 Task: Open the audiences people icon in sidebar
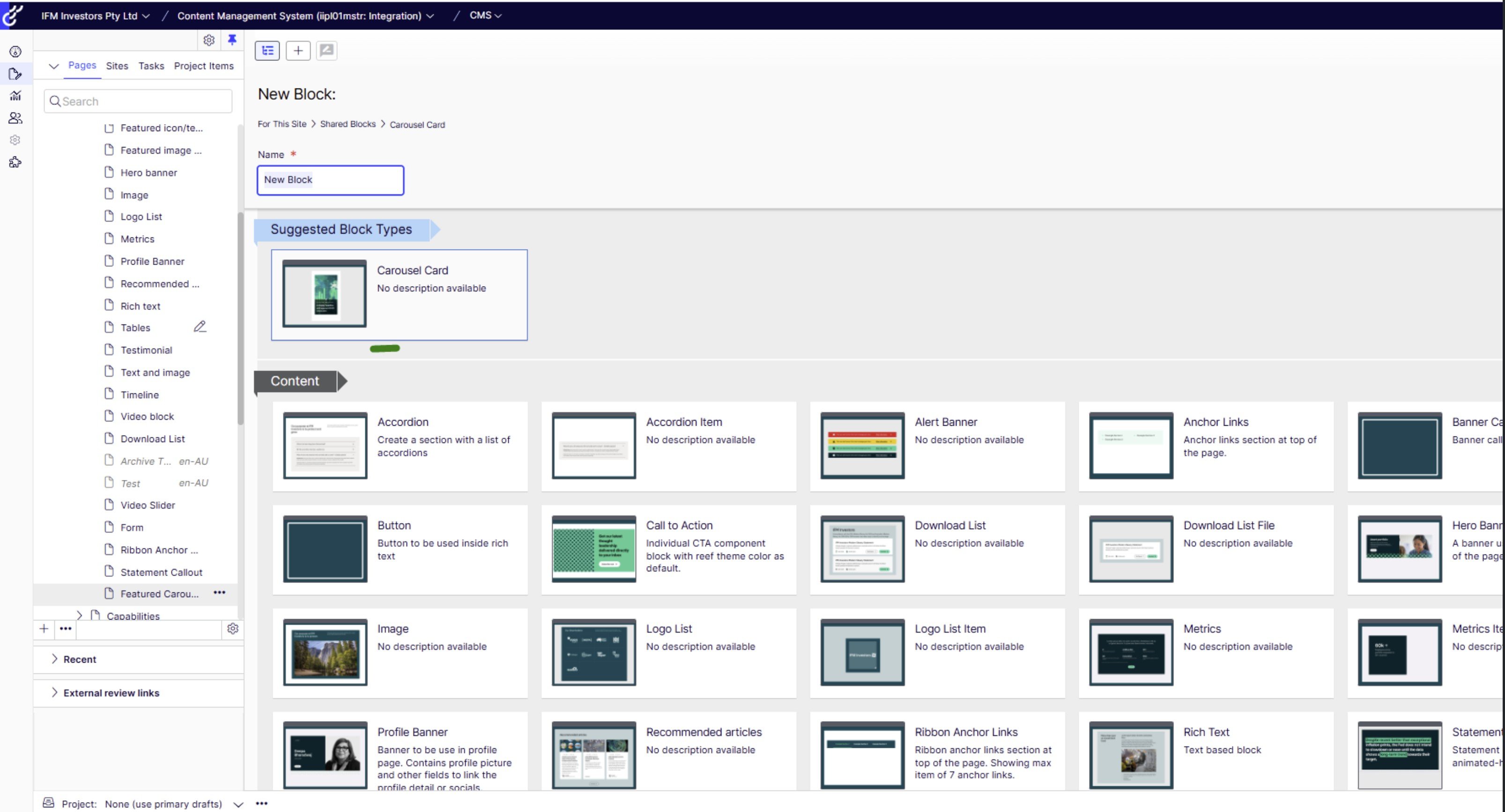click(15, 118)
